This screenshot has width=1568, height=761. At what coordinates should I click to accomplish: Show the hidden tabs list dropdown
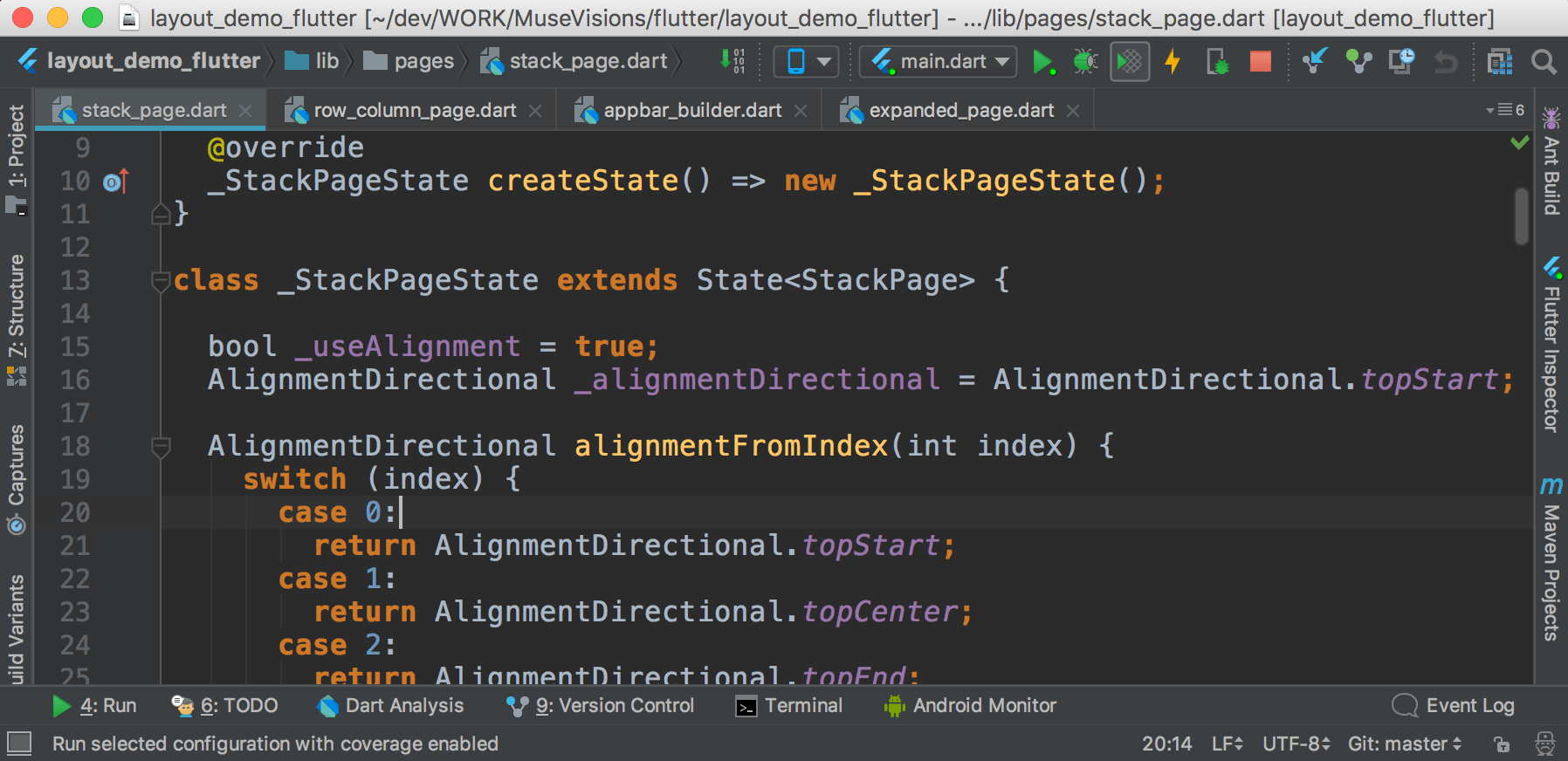click(1505, 110)
